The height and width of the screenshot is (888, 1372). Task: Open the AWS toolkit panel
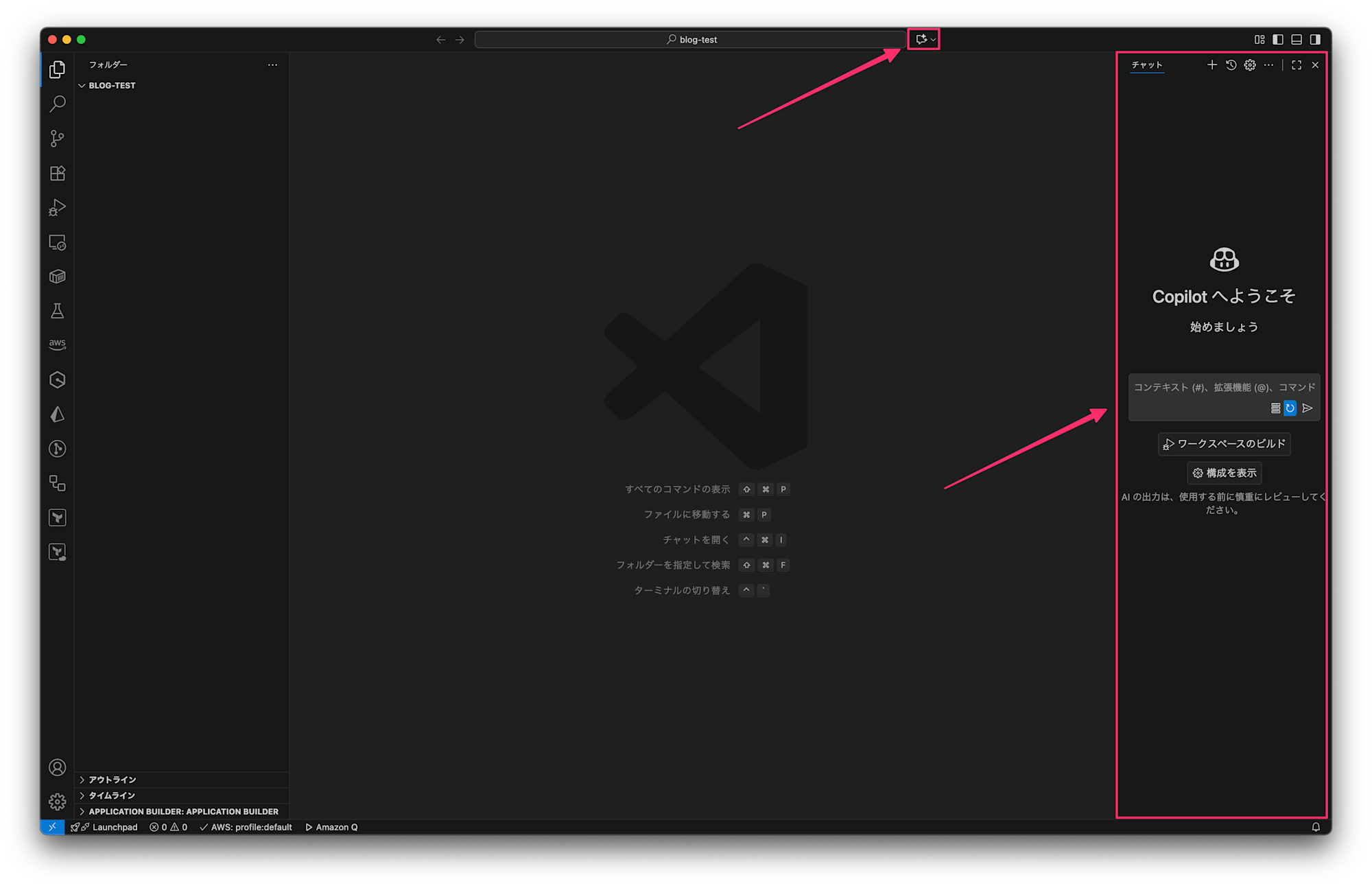58,344
